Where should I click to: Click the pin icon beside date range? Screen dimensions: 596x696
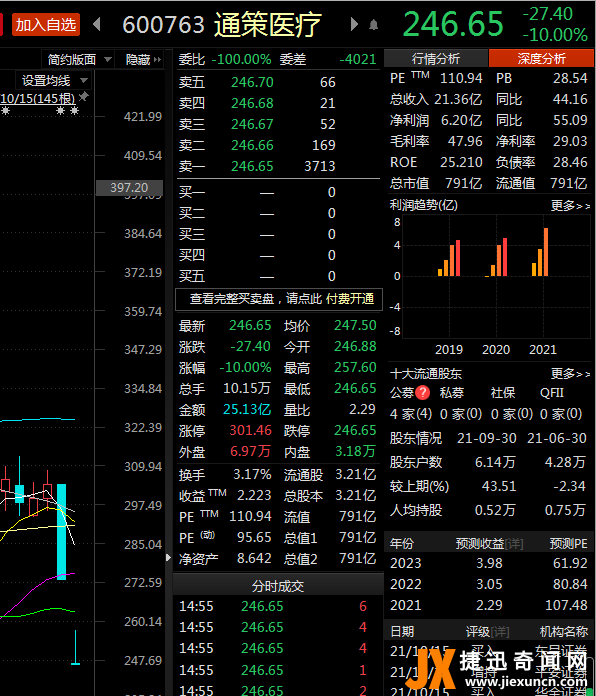click(x=83, y=97)
